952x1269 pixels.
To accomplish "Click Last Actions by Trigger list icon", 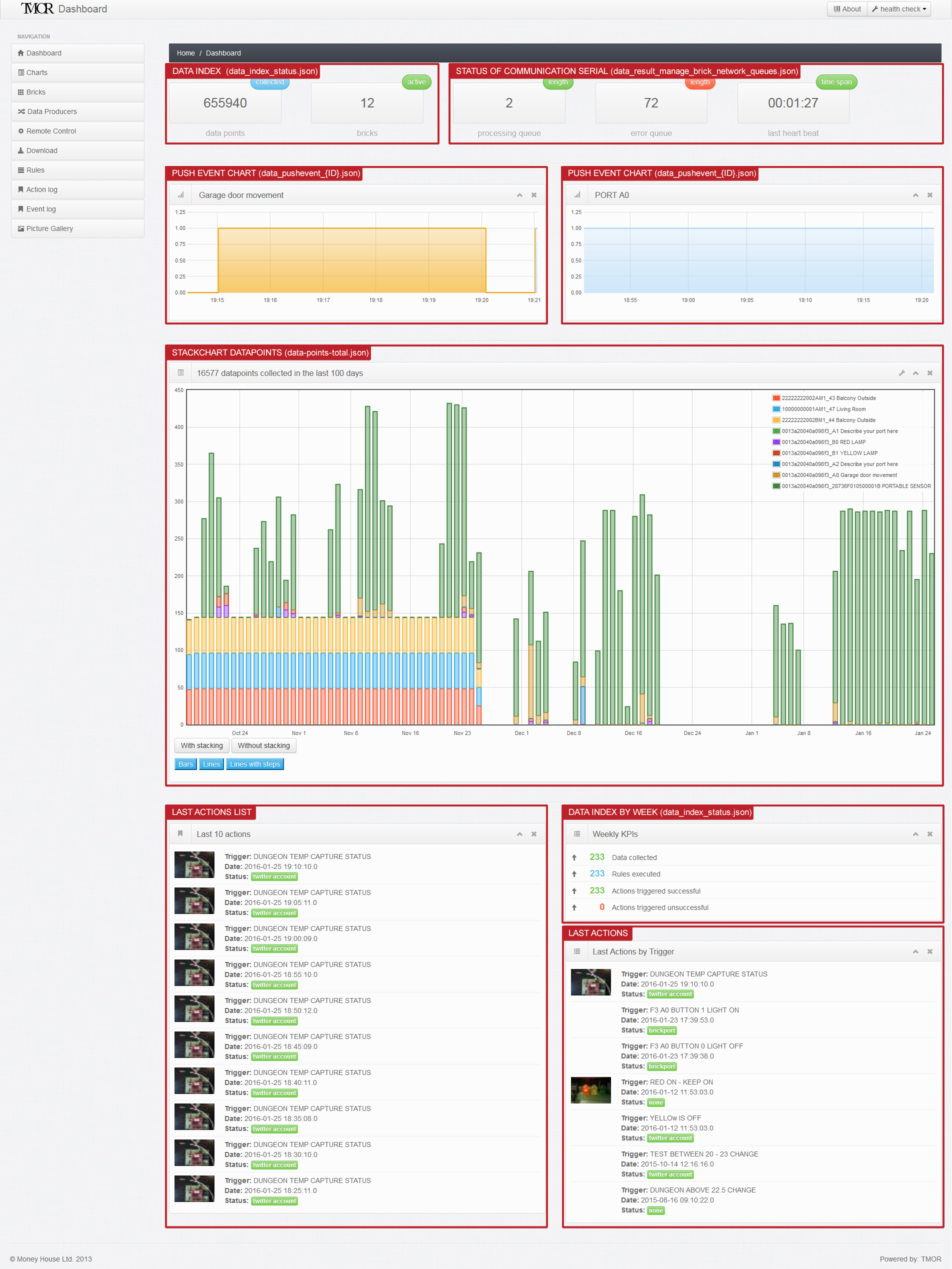I will tap(576, 951).
